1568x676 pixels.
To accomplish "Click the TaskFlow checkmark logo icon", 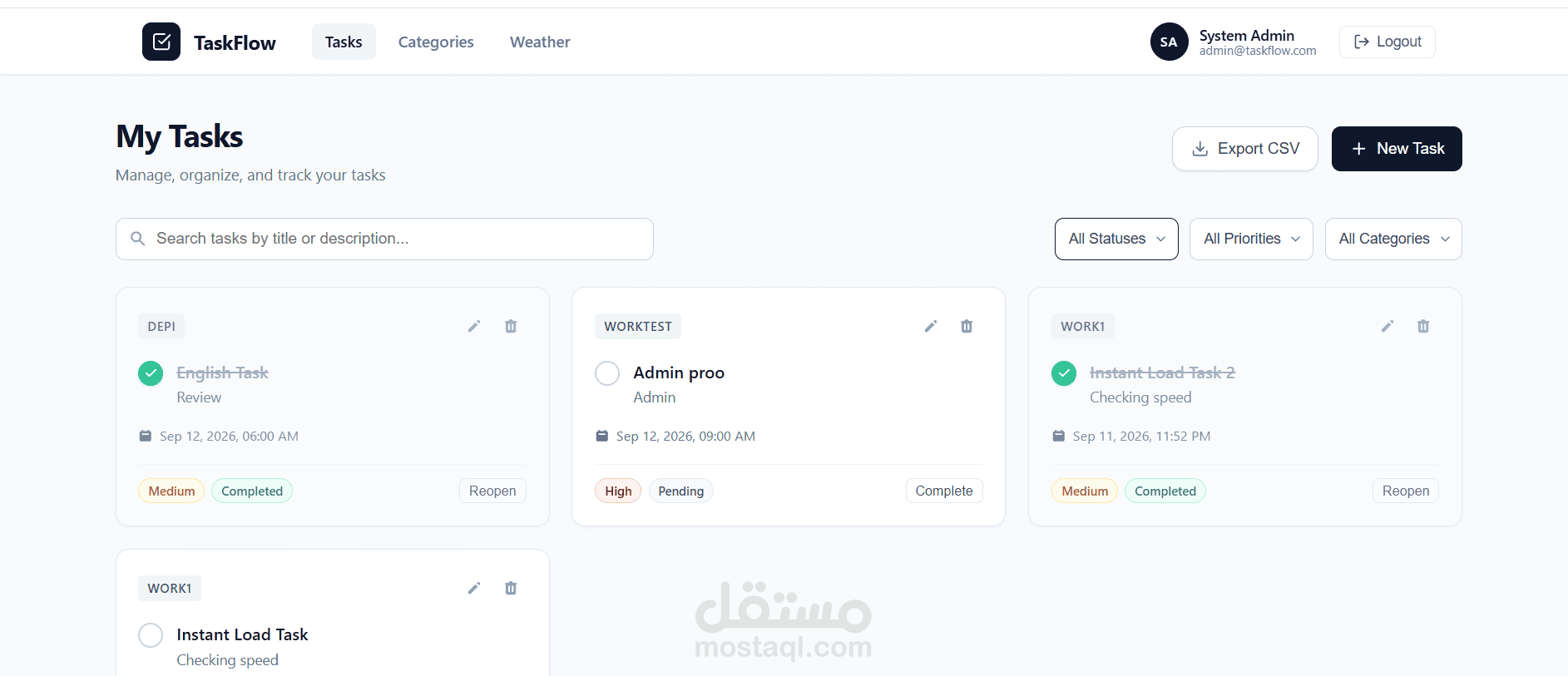I will (x=161, y=42).
